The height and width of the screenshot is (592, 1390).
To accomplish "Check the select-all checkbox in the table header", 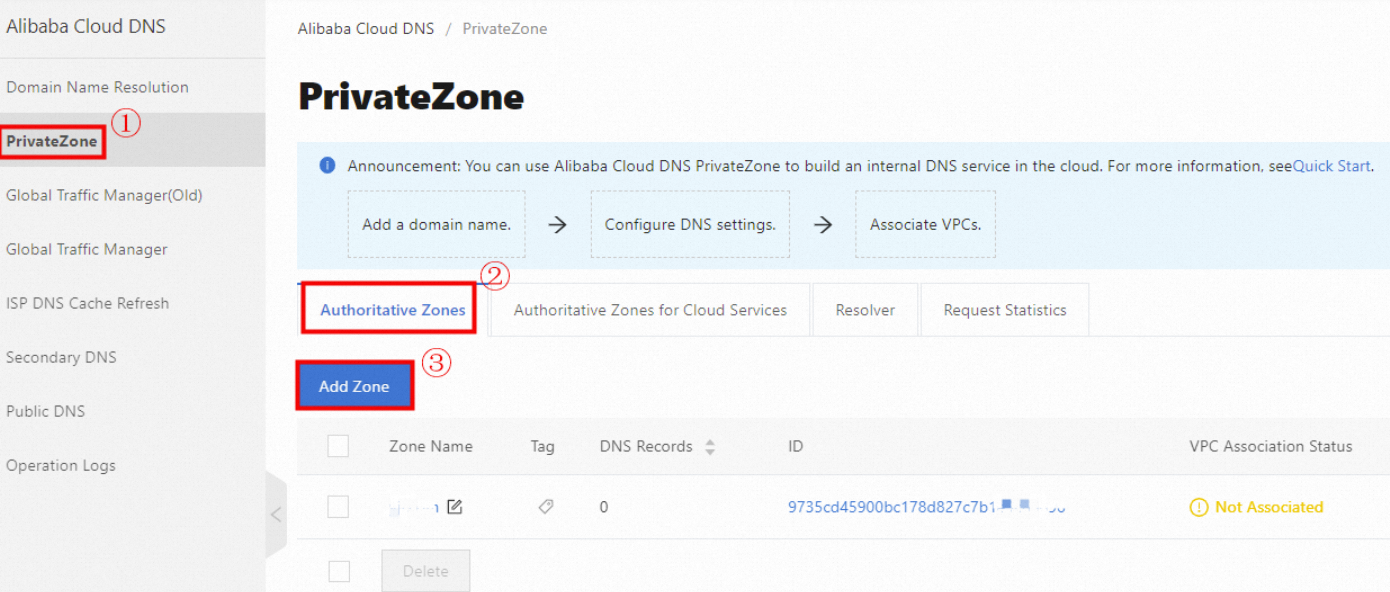I will tap(338, 446).
